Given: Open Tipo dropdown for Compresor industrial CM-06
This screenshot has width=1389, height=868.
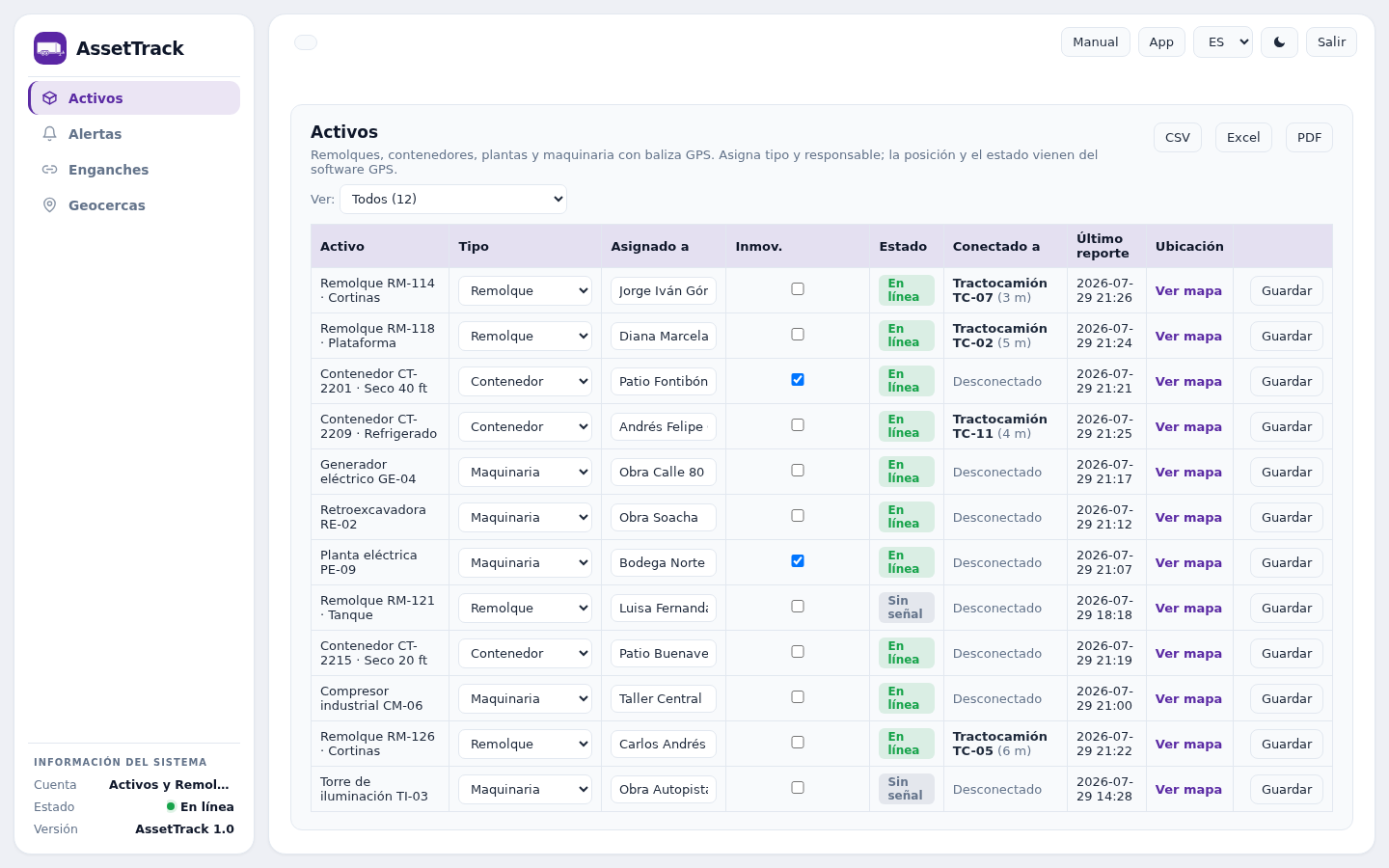Looking at the screenshot, I should point(525,699).
